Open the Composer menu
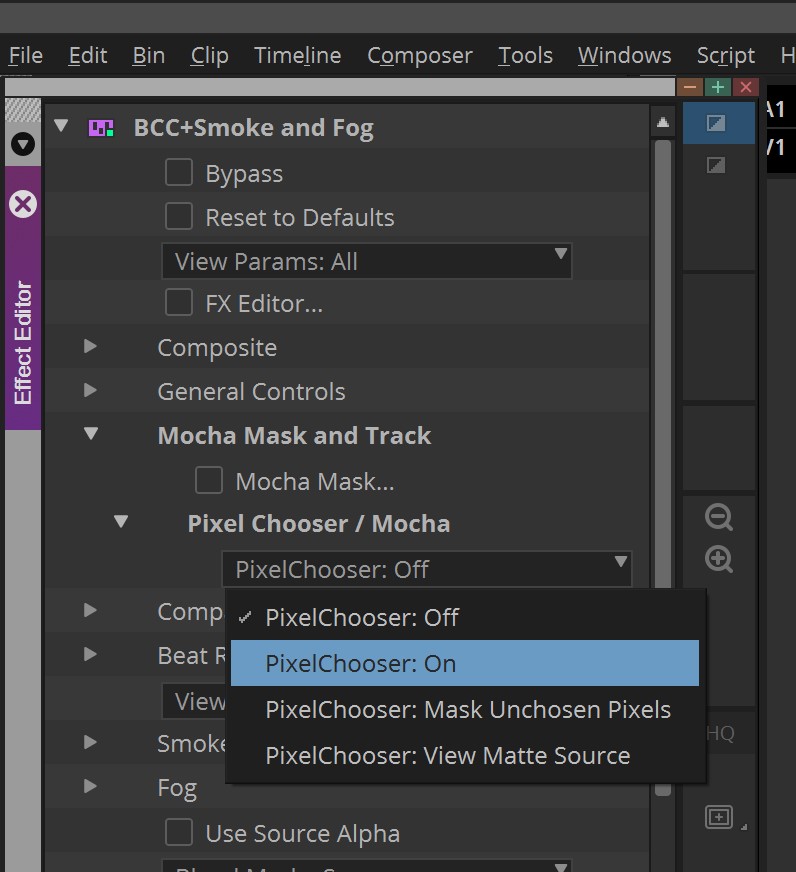 coord(419,56)
